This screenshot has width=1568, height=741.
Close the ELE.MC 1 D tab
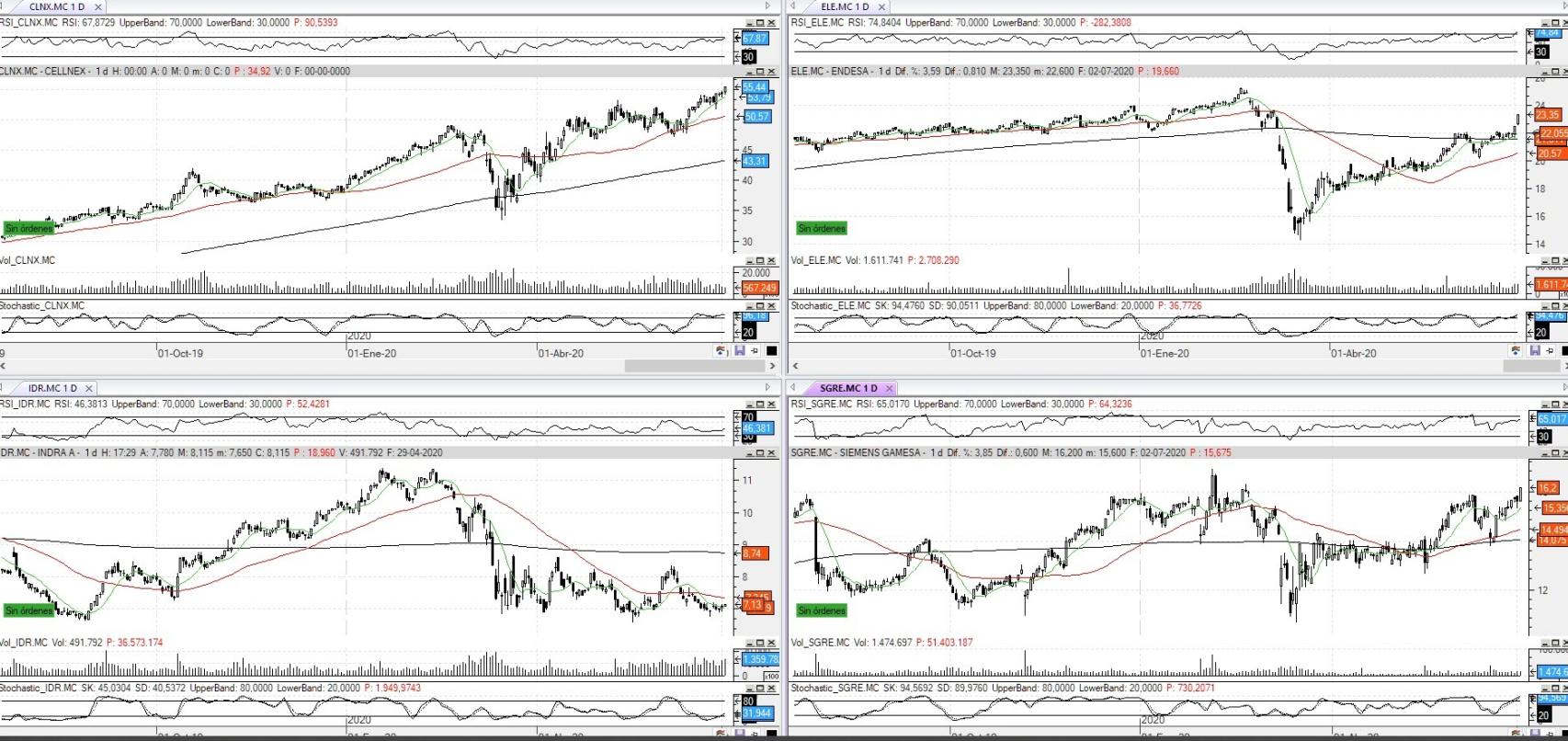[x=881, y=6]
